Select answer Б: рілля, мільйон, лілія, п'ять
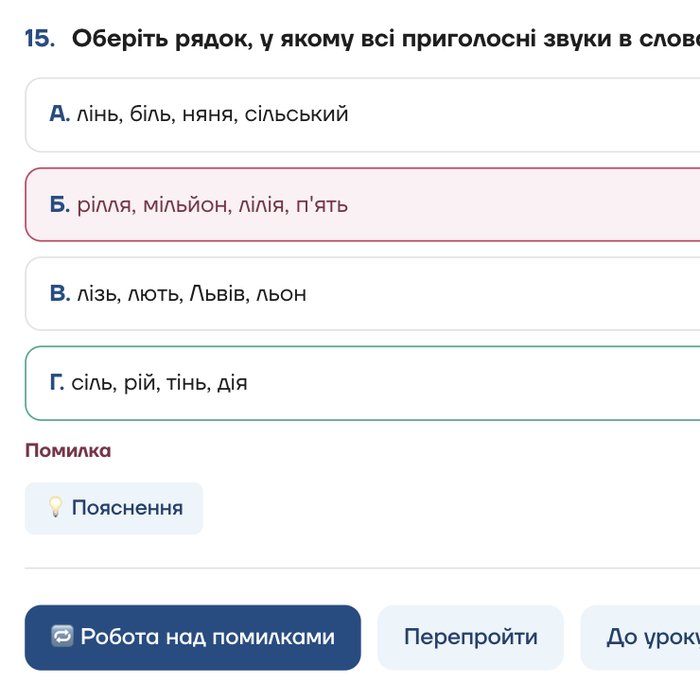 tap(362, 205)
